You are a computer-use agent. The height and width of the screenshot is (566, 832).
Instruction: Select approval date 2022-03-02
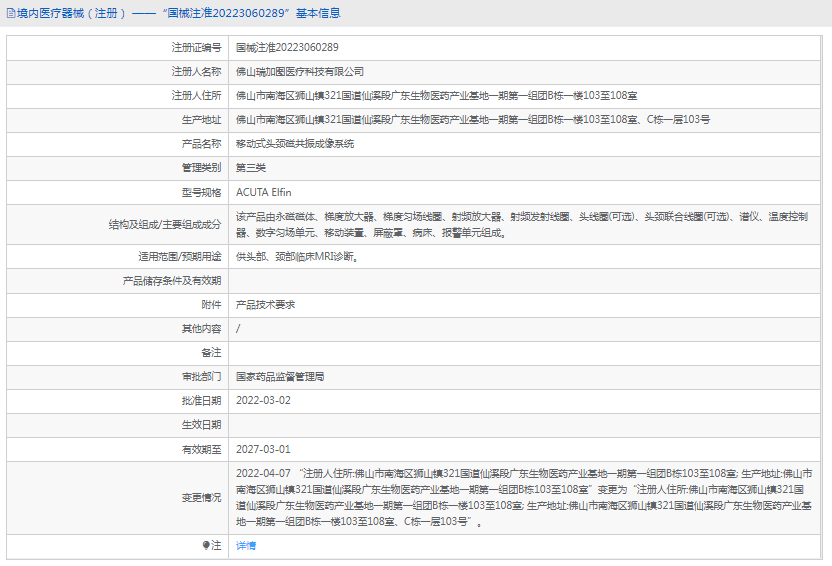263,400
